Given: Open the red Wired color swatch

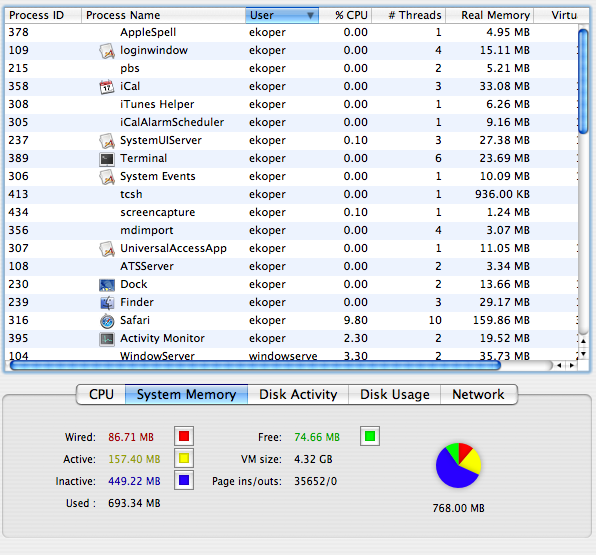Looking at the screenshot, I should pos(184,436).
